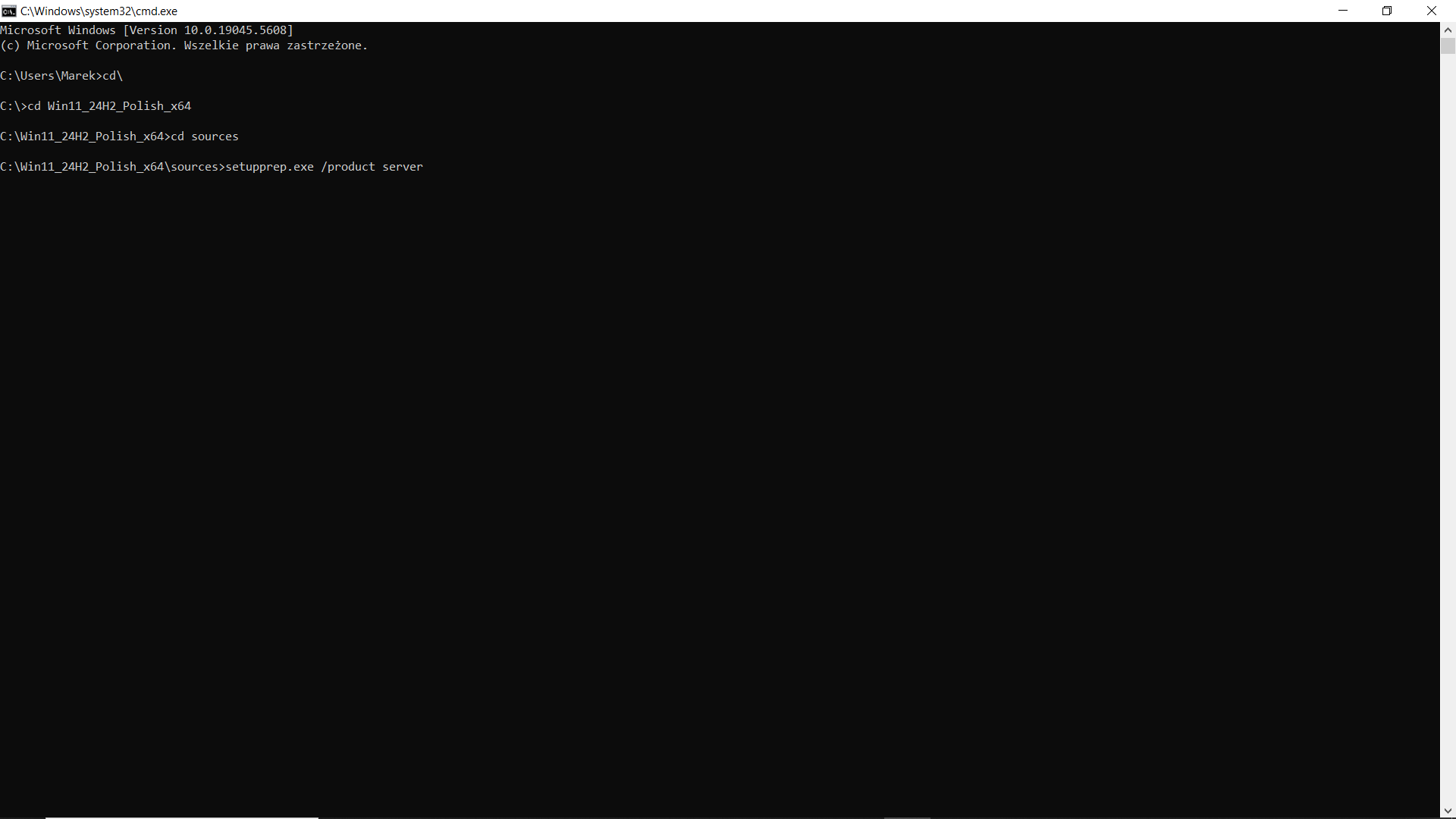Close the cmd.exe window

(x=1432, y=11)
